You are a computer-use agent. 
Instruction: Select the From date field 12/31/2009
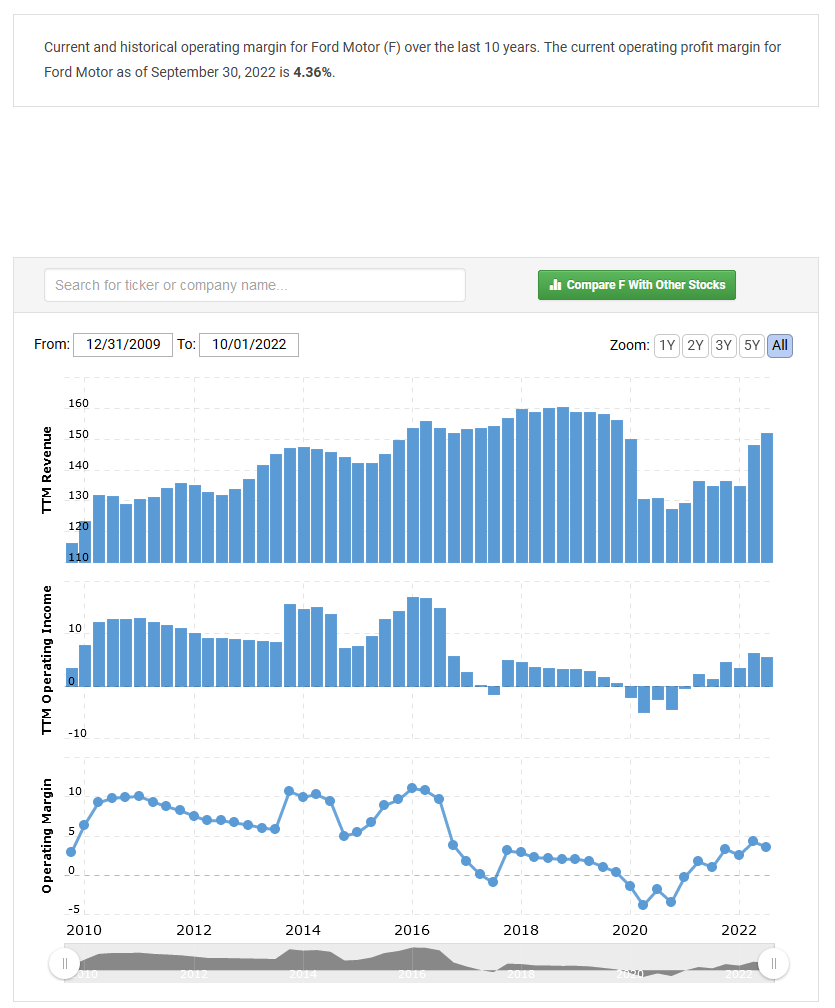123,345
